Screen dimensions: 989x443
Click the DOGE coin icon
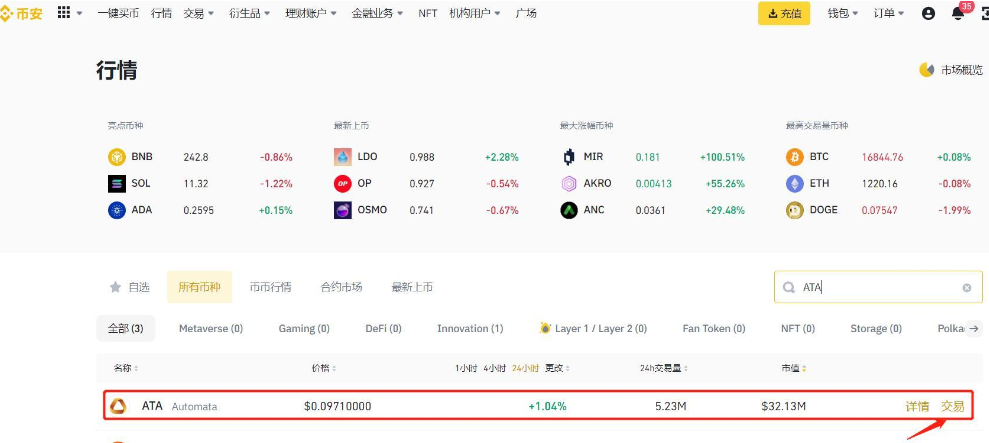tap(795, 210)
